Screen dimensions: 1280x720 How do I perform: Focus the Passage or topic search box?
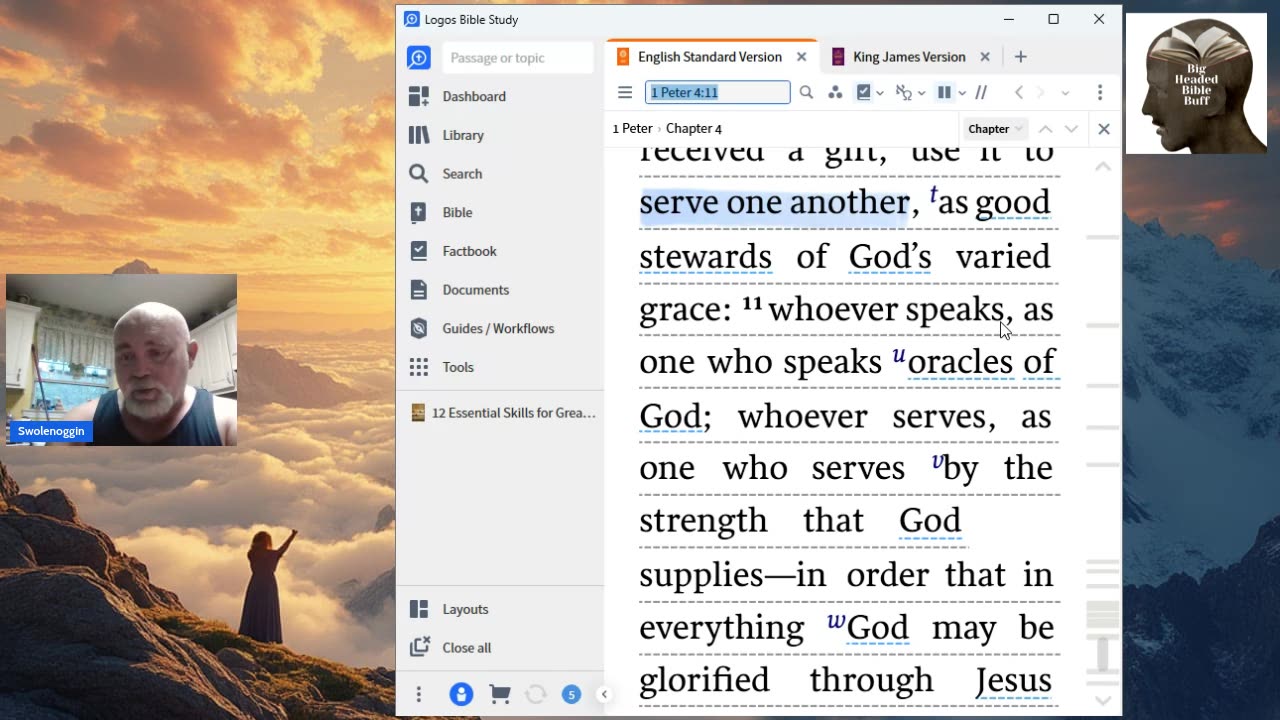[518, 58]
